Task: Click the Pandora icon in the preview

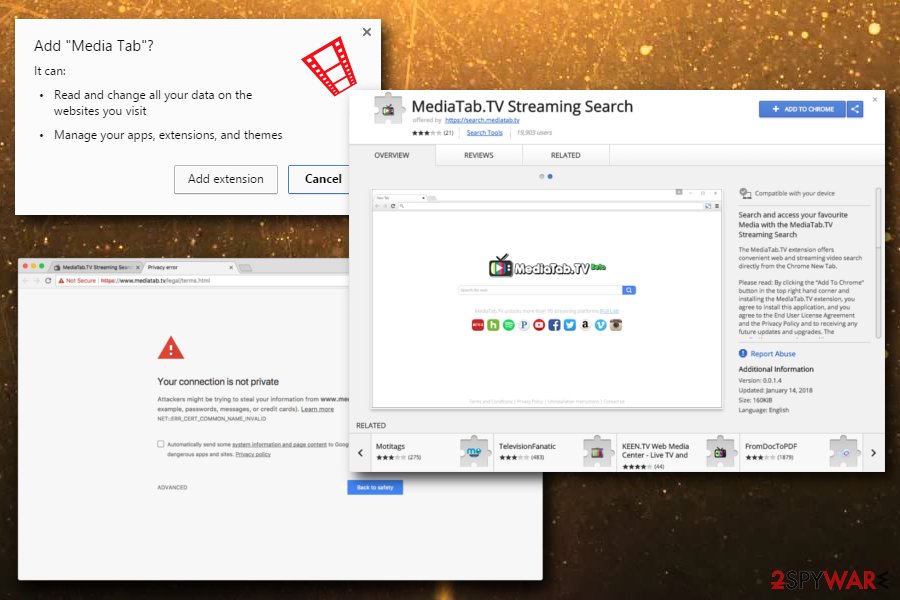Action: pos(524,325)
